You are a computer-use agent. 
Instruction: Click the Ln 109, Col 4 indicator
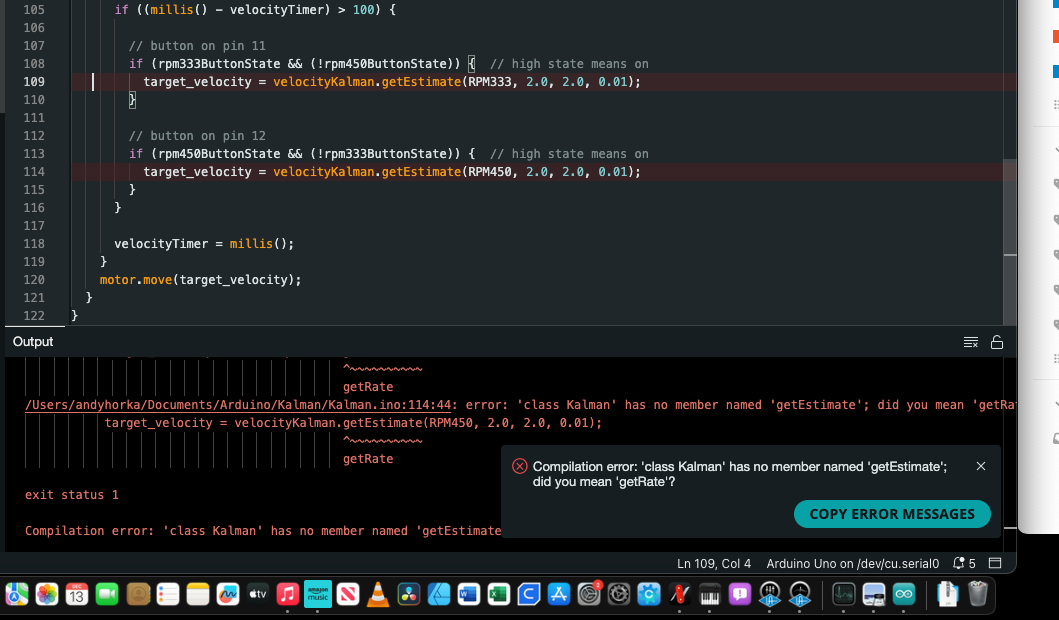(713, 564)
